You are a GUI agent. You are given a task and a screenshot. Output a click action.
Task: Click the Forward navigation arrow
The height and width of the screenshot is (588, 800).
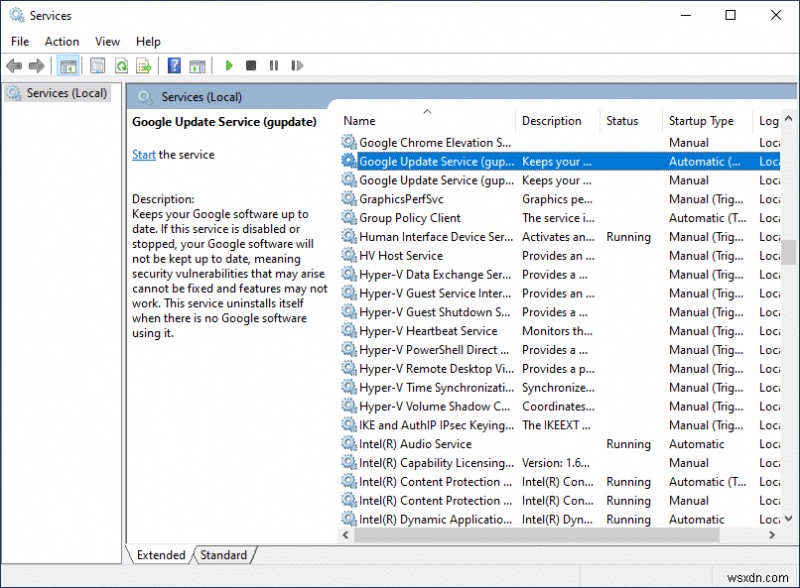[x=36, y=65]
